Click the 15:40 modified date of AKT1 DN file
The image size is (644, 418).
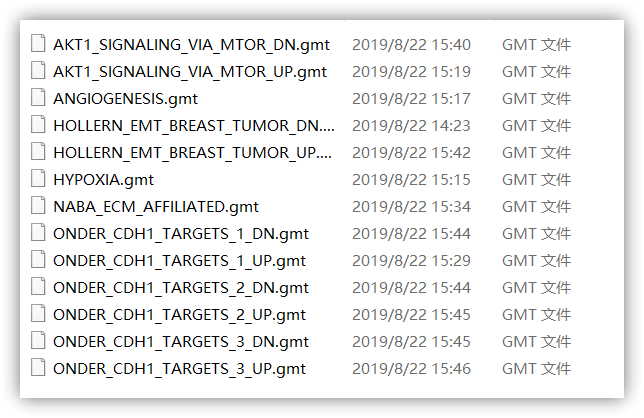pos(411,45)
